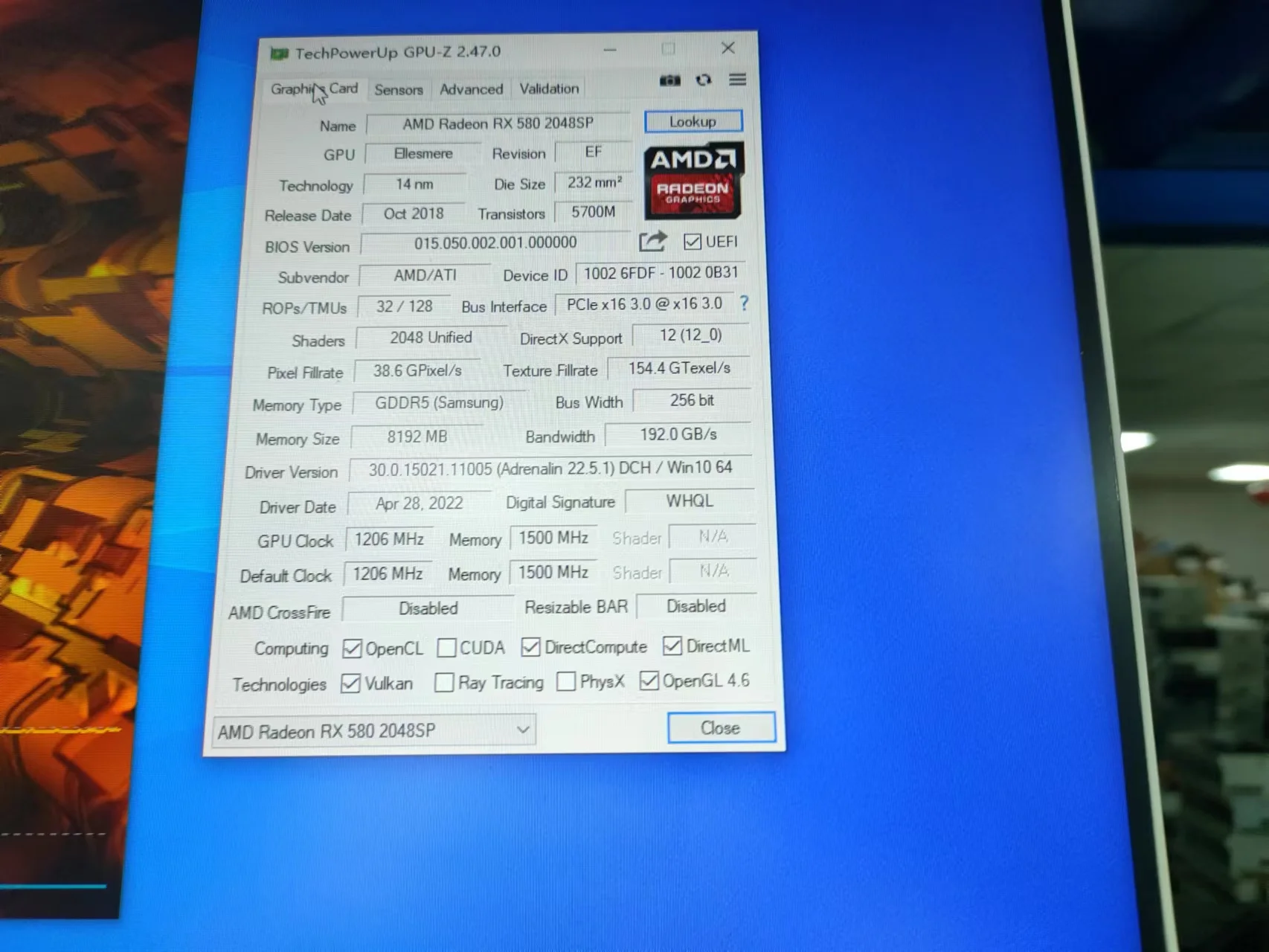Screen dimensions: 1269x952
Task: Toggle the PhysX checkbox
Action: click(566, 681)
